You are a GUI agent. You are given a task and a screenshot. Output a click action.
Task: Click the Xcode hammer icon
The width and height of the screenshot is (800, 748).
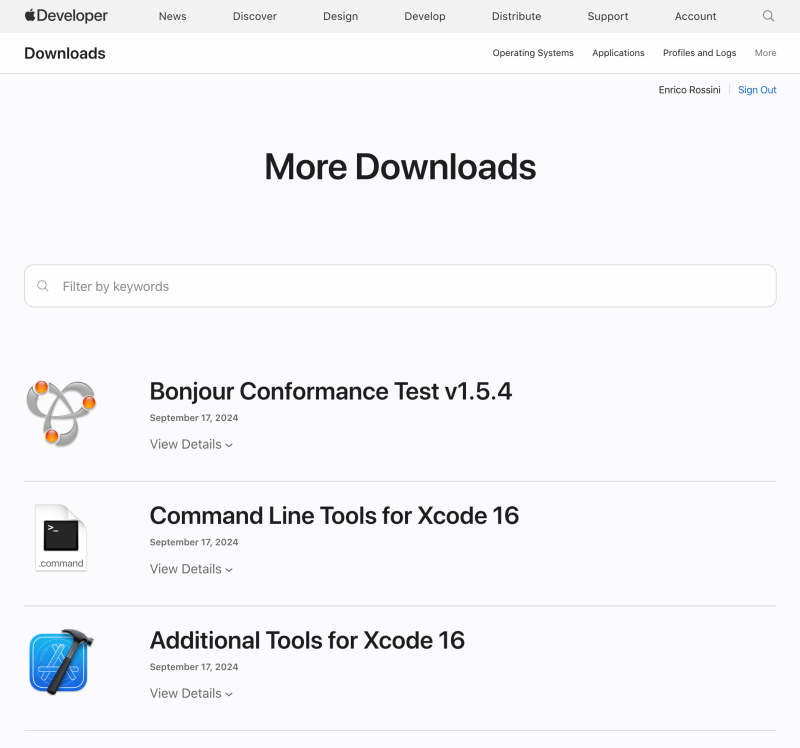pyautogui.click(x=61, y=662)
